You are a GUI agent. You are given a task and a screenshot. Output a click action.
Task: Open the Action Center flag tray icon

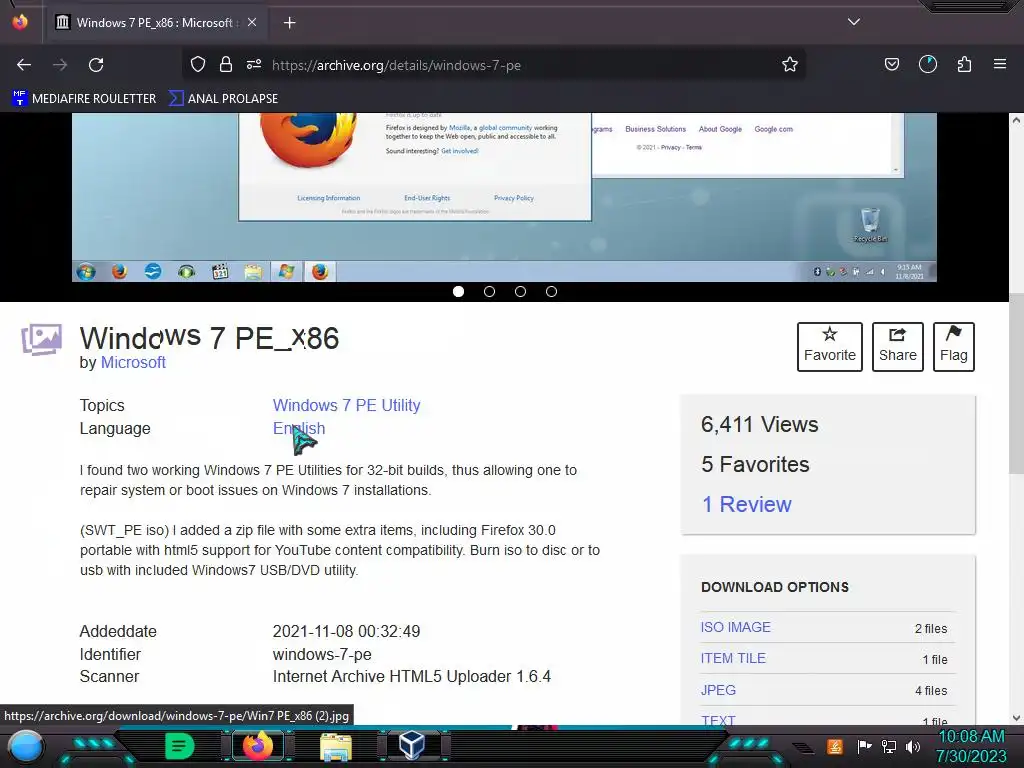(864, 746)
